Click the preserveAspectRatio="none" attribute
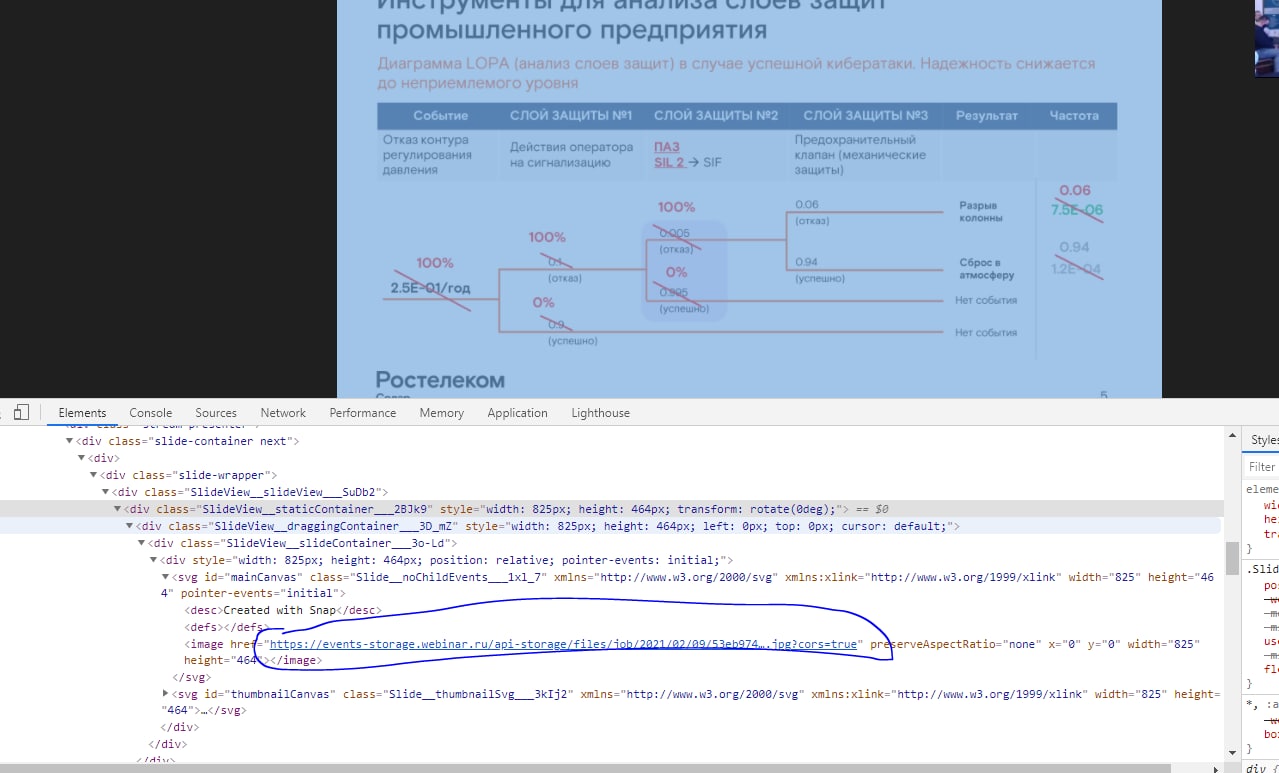This screenshot has width=1279, height=773. pyautogui.click(x=954, y=644)
